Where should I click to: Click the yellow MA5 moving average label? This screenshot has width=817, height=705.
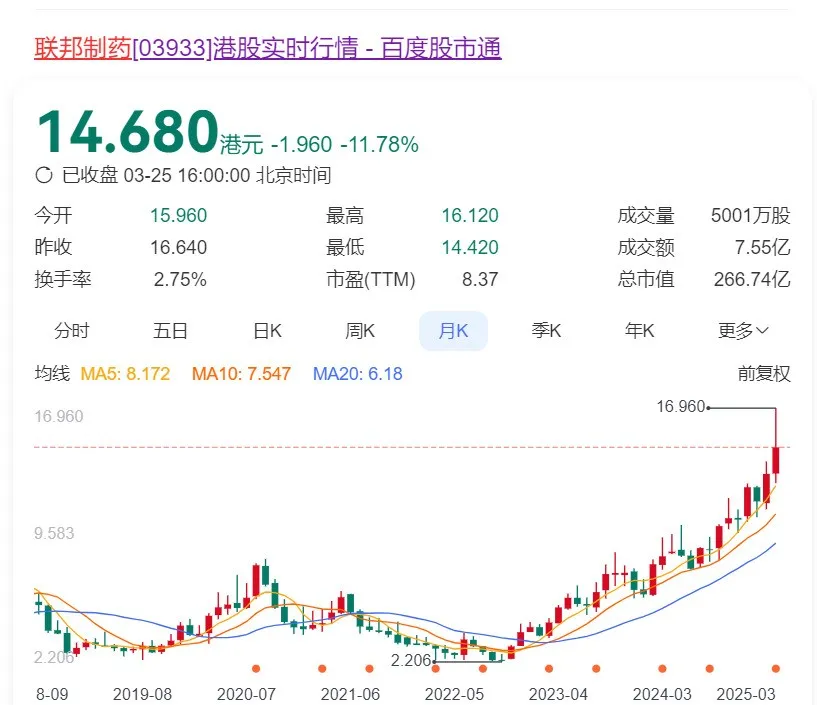point(125,374)
